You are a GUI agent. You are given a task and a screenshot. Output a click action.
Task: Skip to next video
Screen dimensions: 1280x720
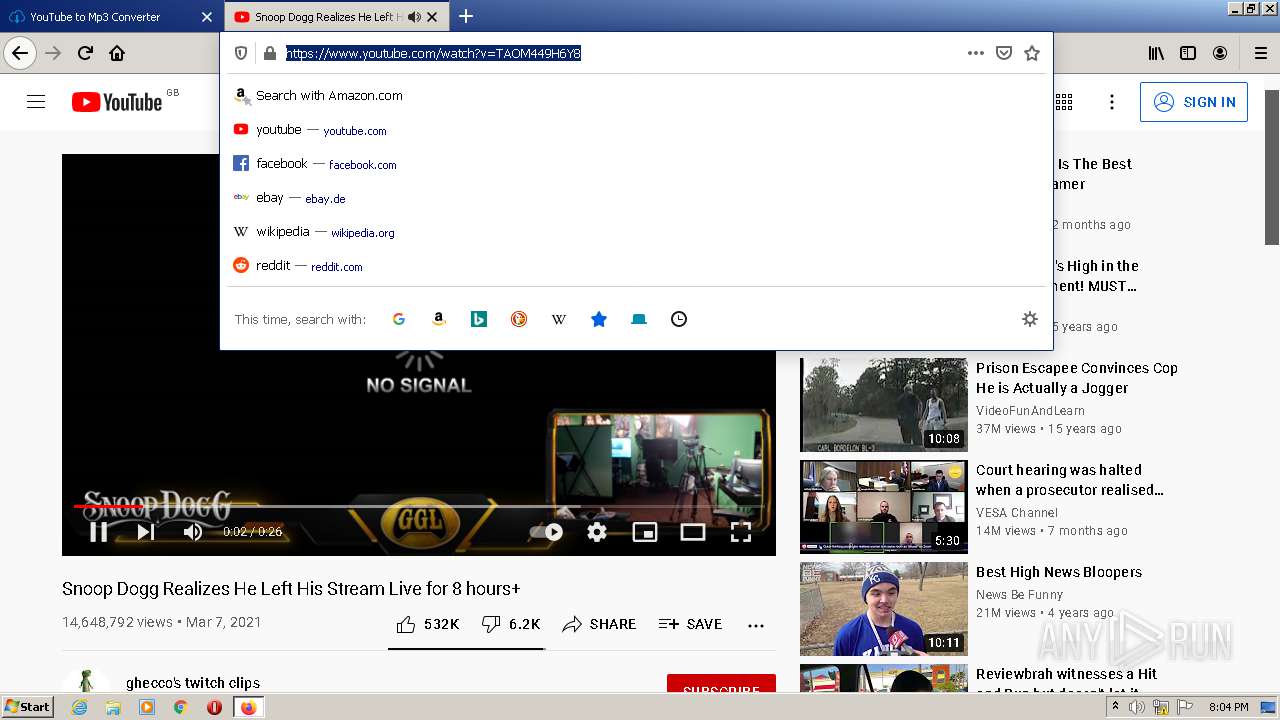146,532
